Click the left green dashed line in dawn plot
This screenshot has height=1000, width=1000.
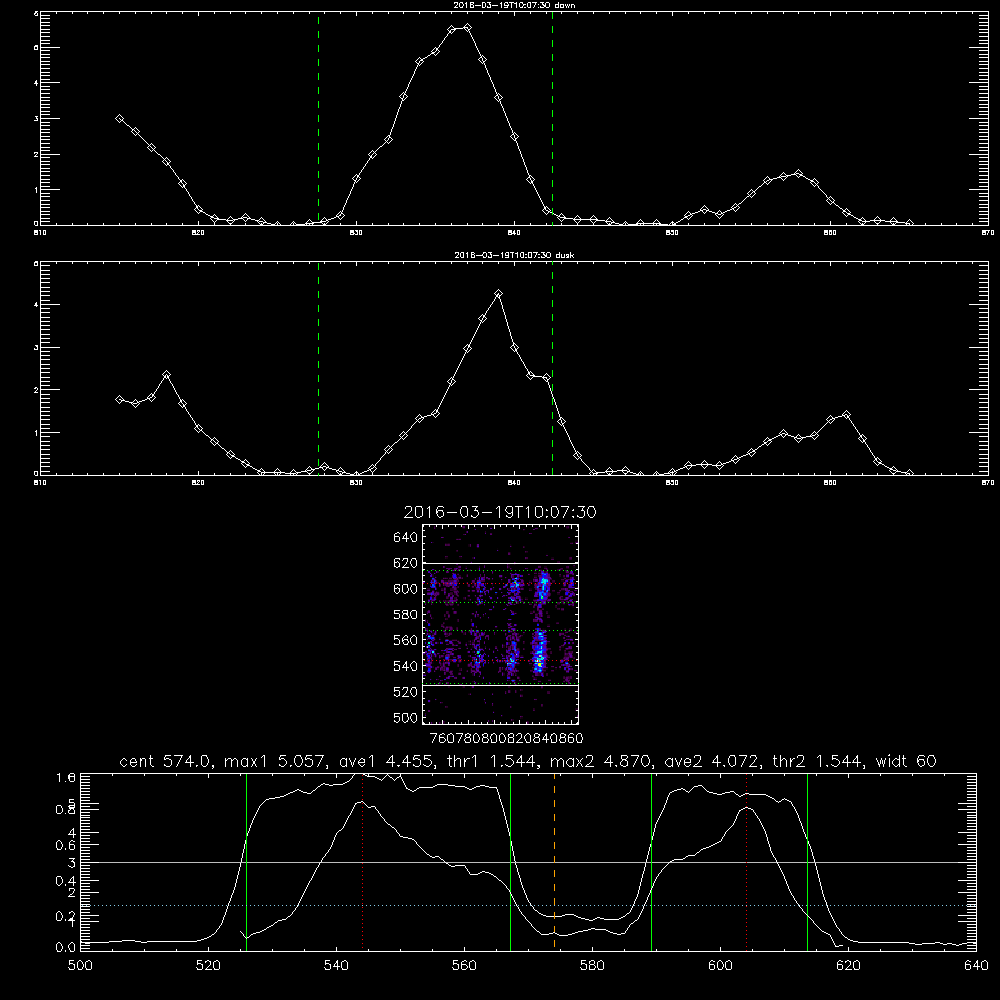(318, 118)
